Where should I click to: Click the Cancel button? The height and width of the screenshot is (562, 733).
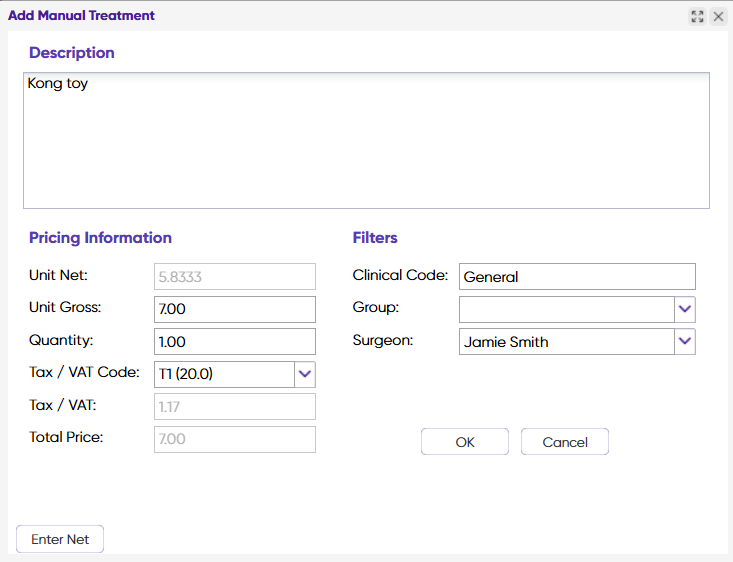tap(565, 441)
